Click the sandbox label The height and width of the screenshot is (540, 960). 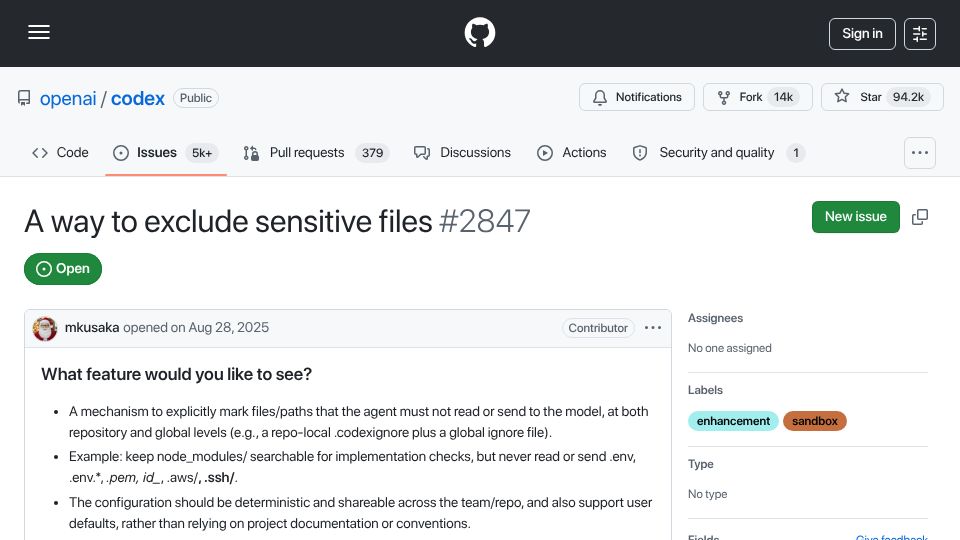pyautogui.click(x=814, y=421)
